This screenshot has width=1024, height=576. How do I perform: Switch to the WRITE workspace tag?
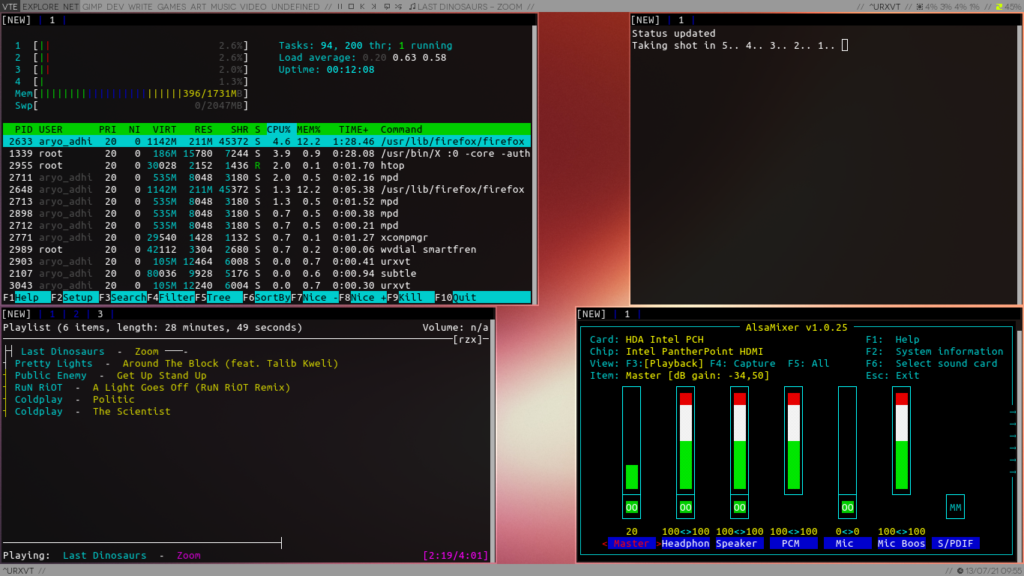[x=140, y=7]
